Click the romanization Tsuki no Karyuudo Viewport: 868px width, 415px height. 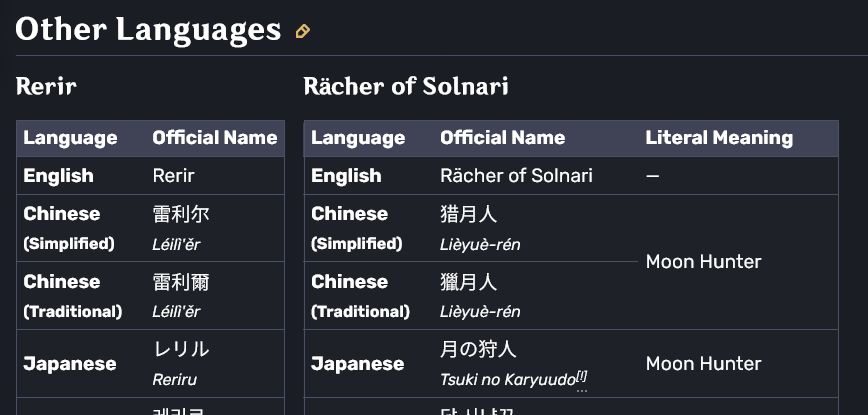click(507, 380)
